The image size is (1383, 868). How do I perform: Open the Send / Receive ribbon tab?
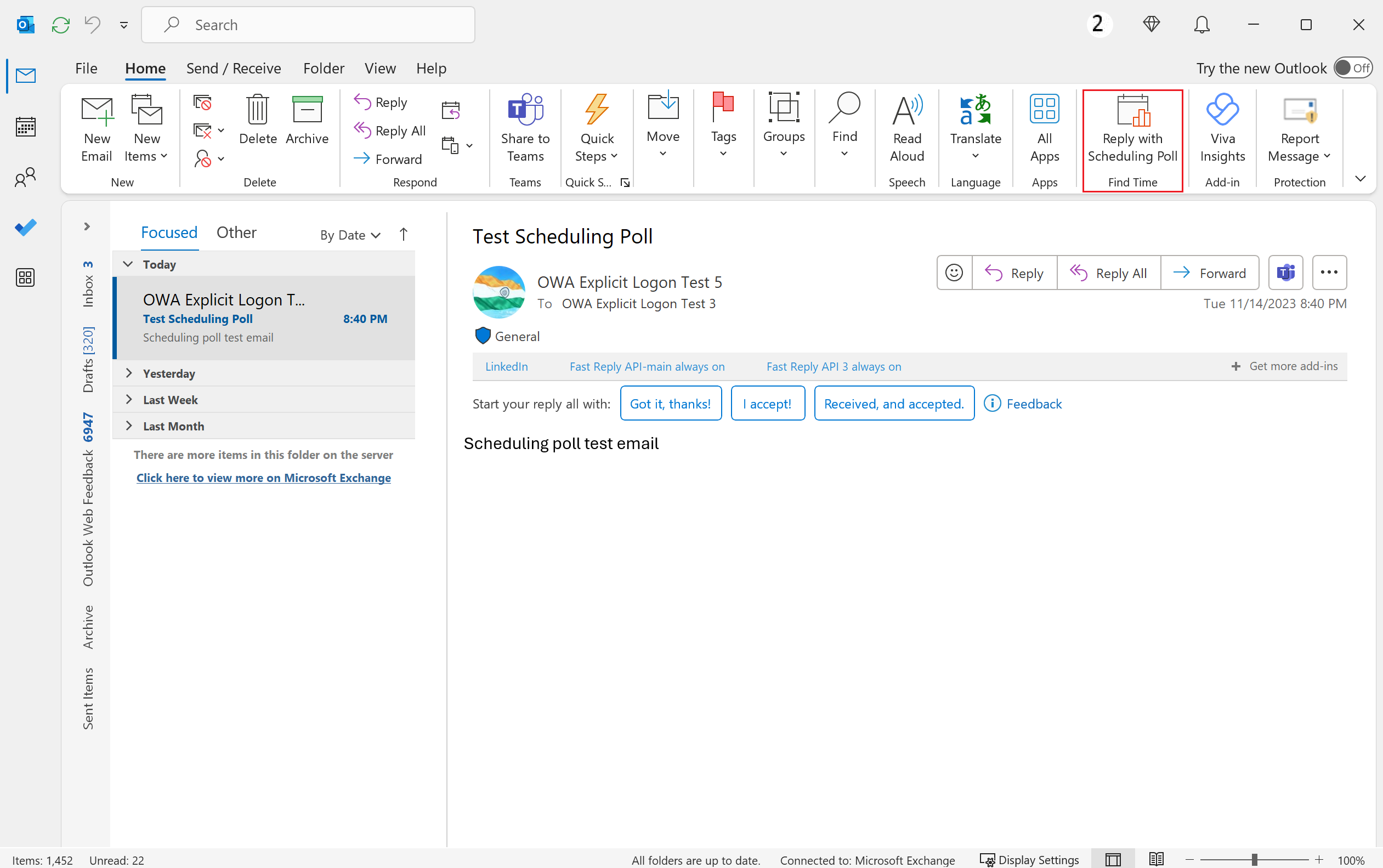(x=234, y=68)
